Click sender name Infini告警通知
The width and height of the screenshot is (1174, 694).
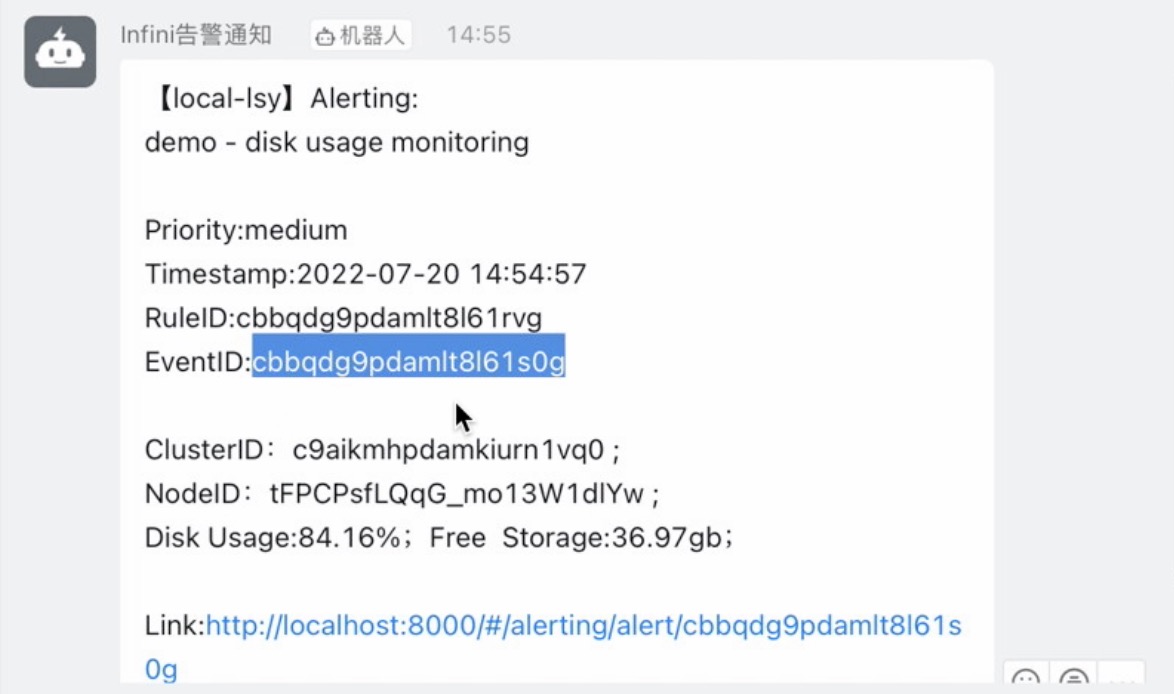196,35
